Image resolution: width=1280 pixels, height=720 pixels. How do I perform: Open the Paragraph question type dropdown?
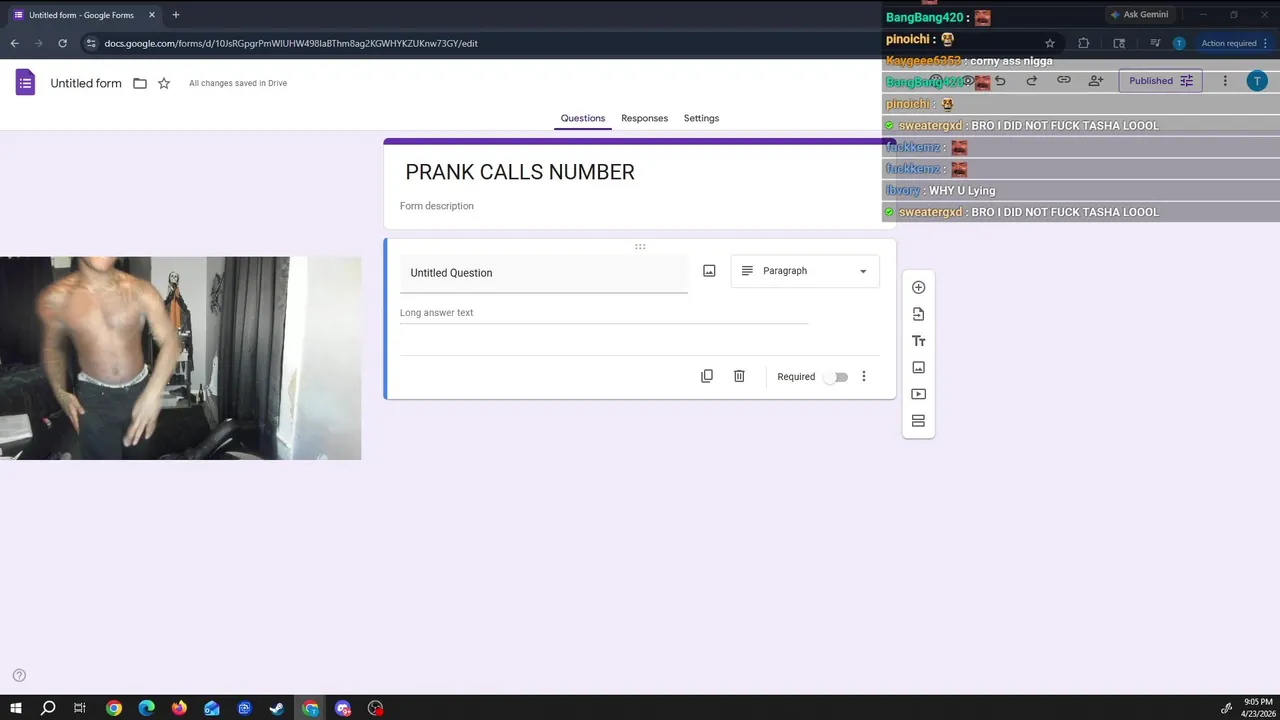coord(805,271)
